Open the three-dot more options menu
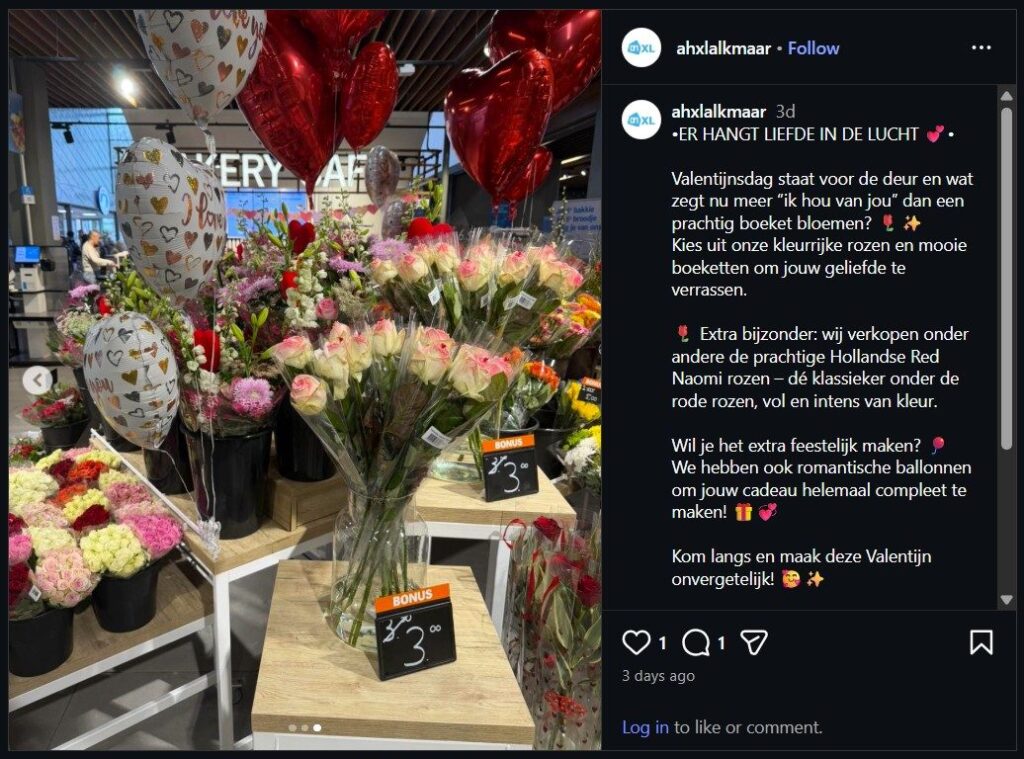The image size is (1024, 759). pos(981,48)
